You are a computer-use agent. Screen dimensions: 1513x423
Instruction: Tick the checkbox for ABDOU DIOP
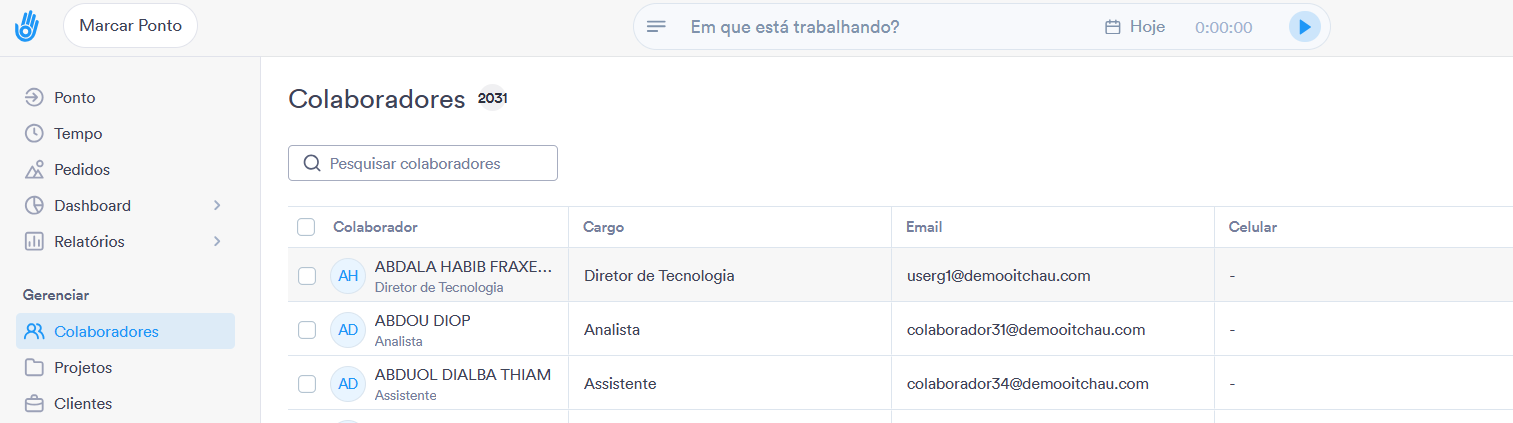click(x=307, y=330)
